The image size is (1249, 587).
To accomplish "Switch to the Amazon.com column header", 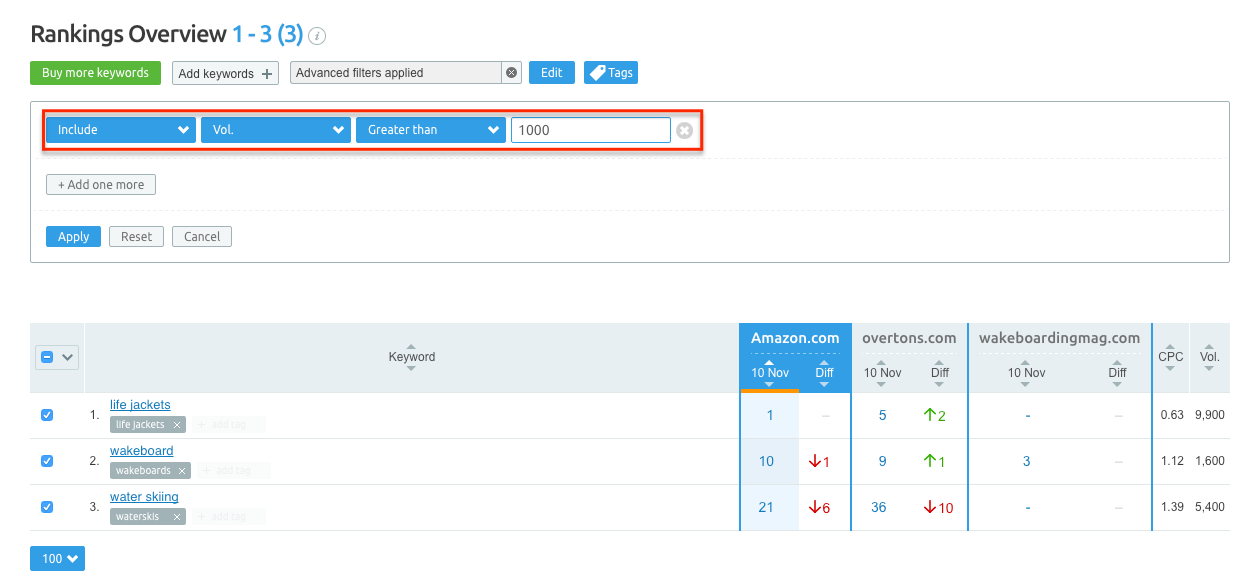I will 795,337.
